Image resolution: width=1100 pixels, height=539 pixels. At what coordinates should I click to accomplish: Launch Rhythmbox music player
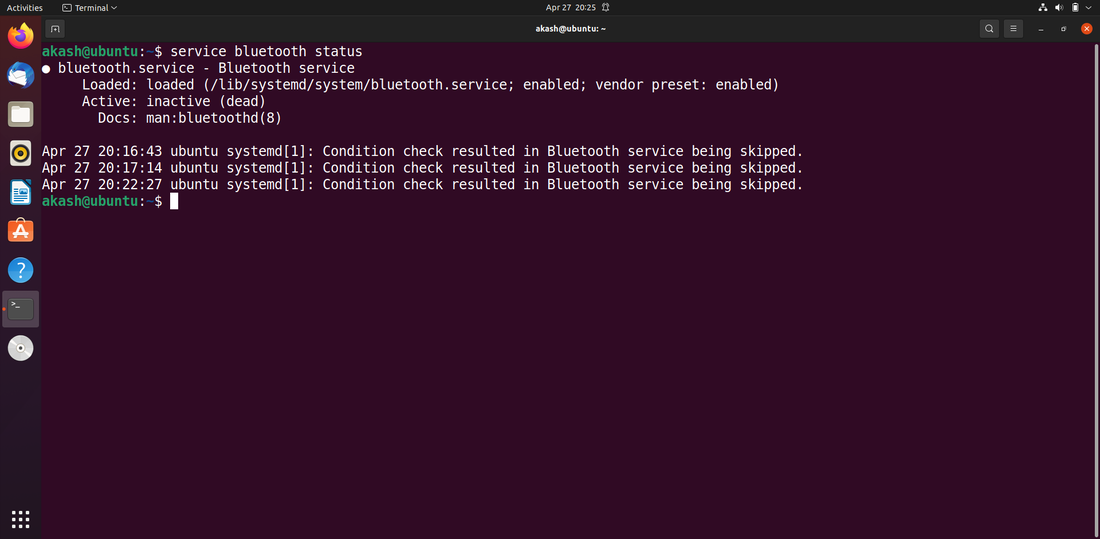coord(21,153)
